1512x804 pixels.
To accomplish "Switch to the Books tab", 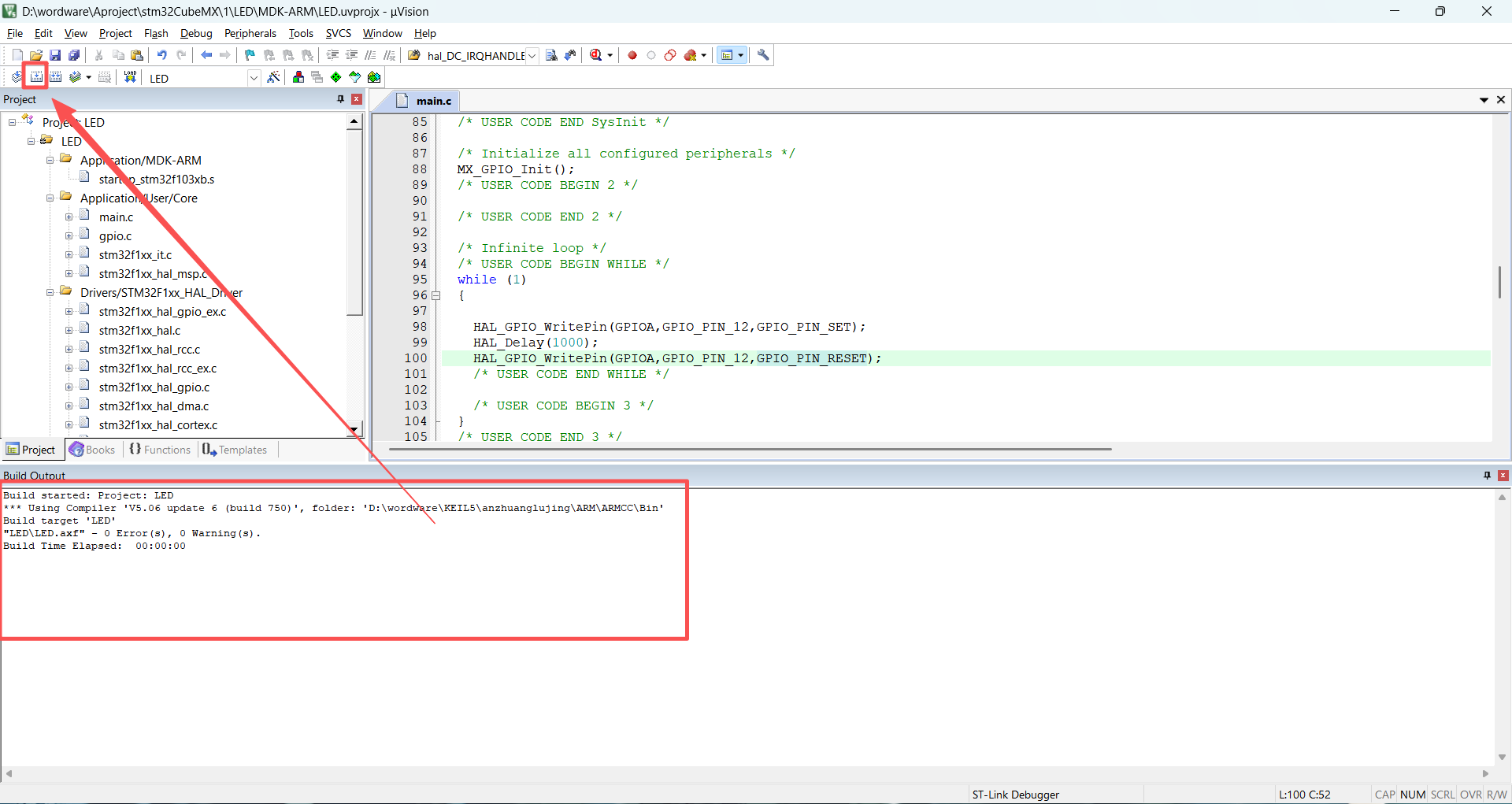I will [x=93, y=450].
